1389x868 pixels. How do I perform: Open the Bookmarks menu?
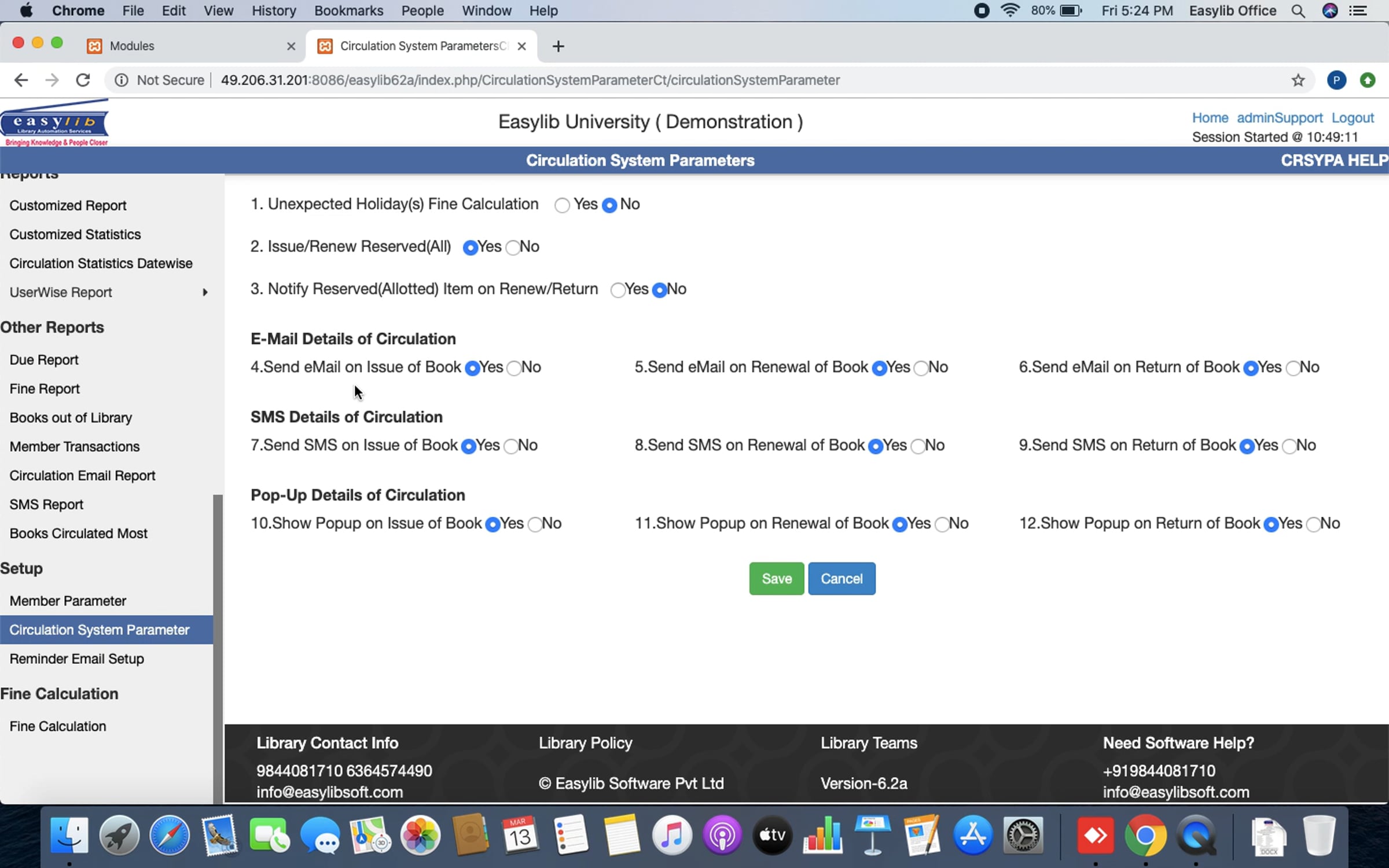tap(348, 10)
